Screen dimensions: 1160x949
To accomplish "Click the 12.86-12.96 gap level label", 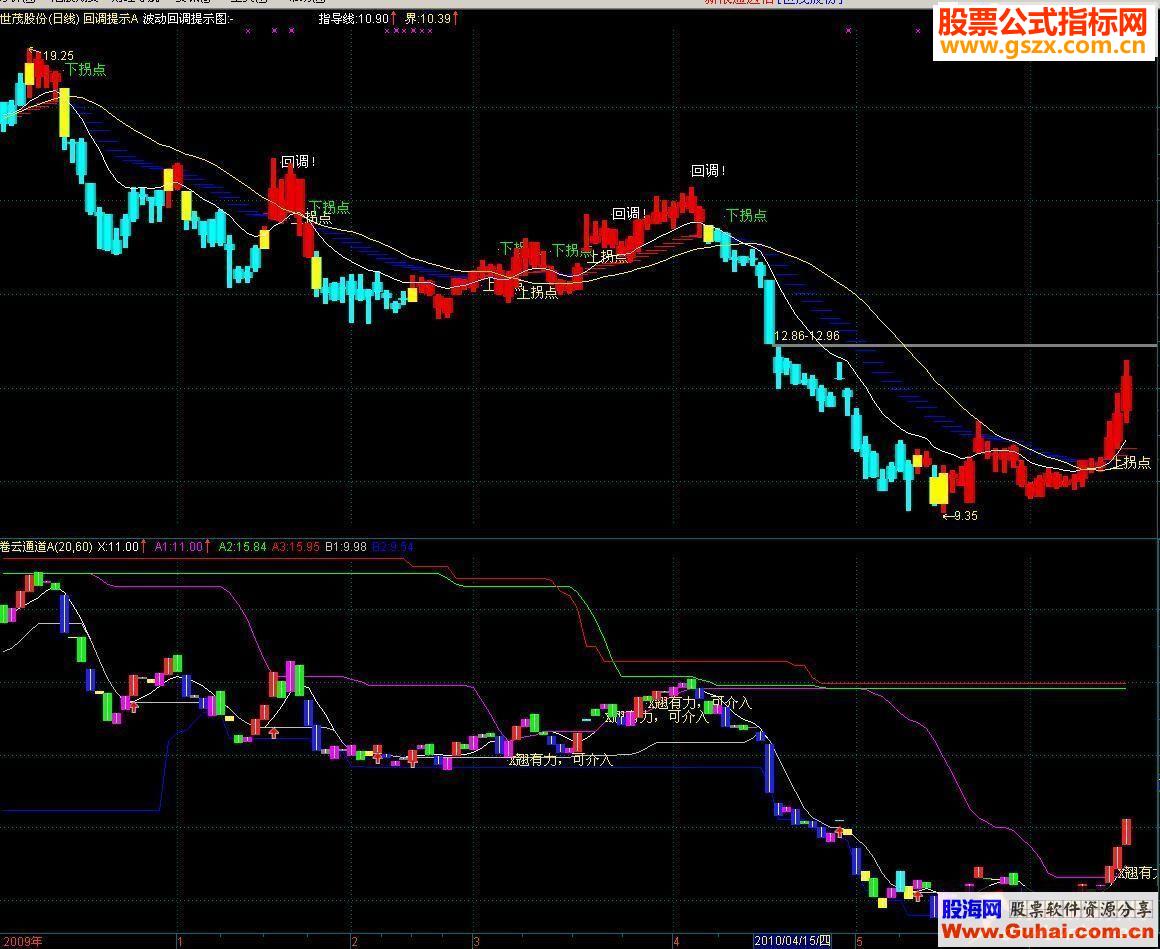I will (x=806, y=336).
